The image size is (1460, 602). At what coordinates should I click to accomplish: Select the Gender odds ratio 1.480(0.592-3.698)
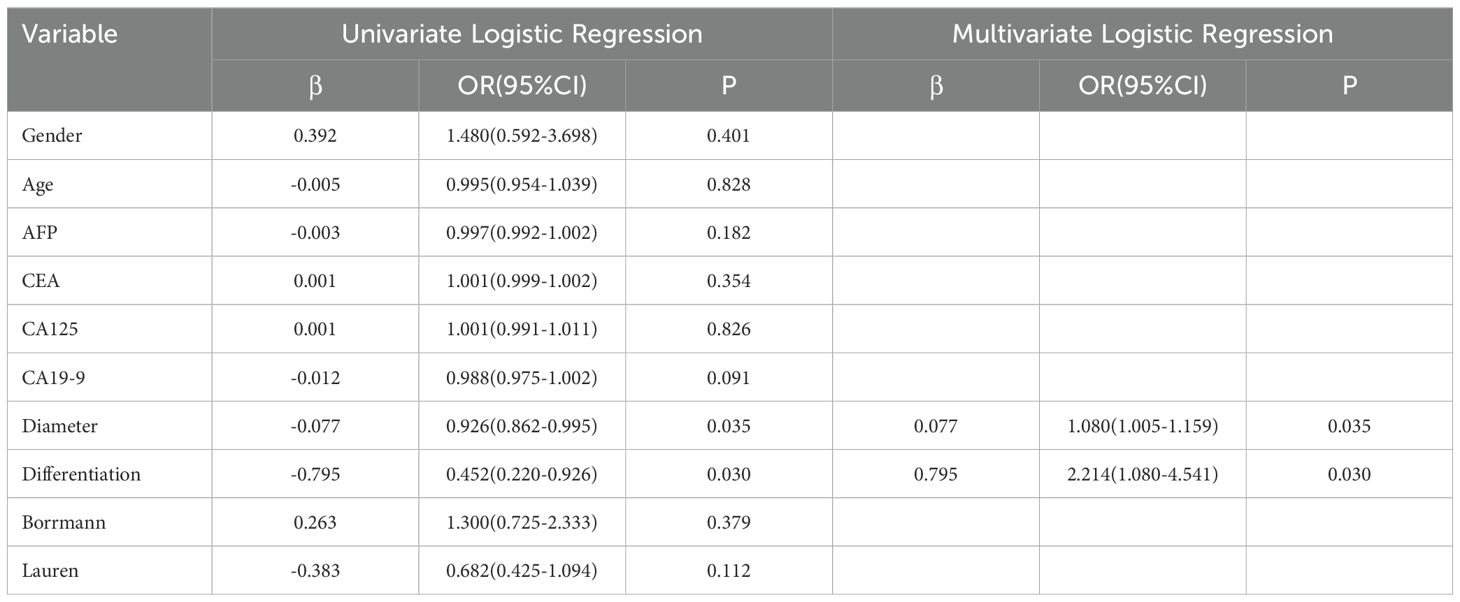coord(522,136)
